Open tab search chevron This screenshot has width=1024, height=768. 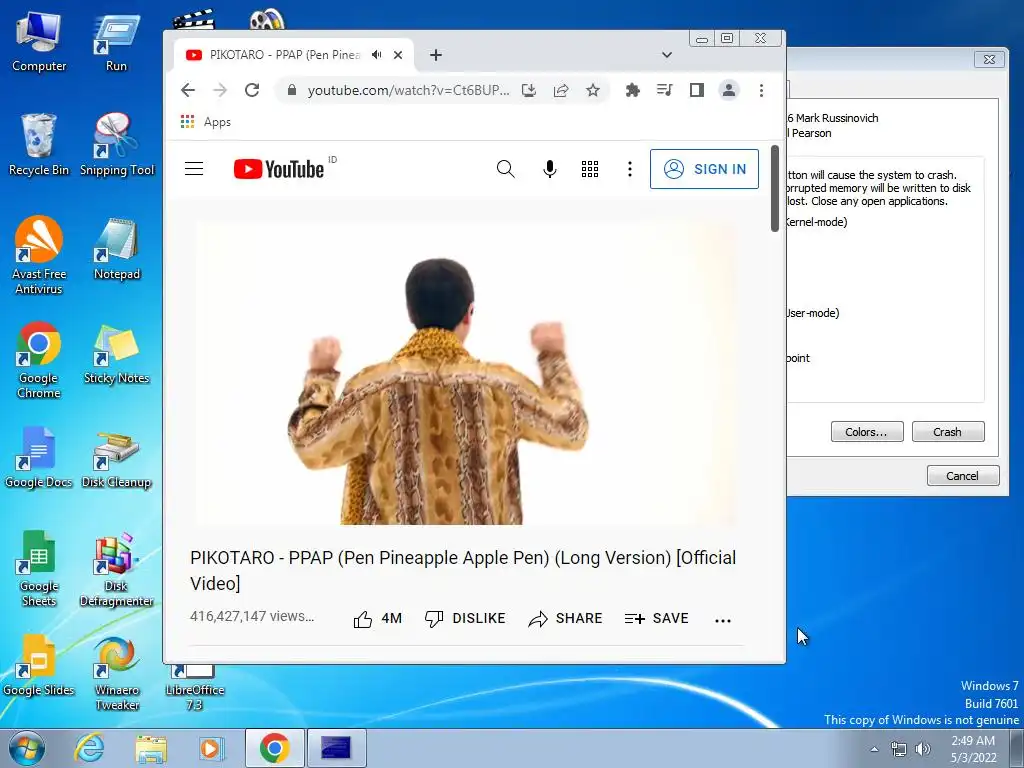tap(667, 55)
